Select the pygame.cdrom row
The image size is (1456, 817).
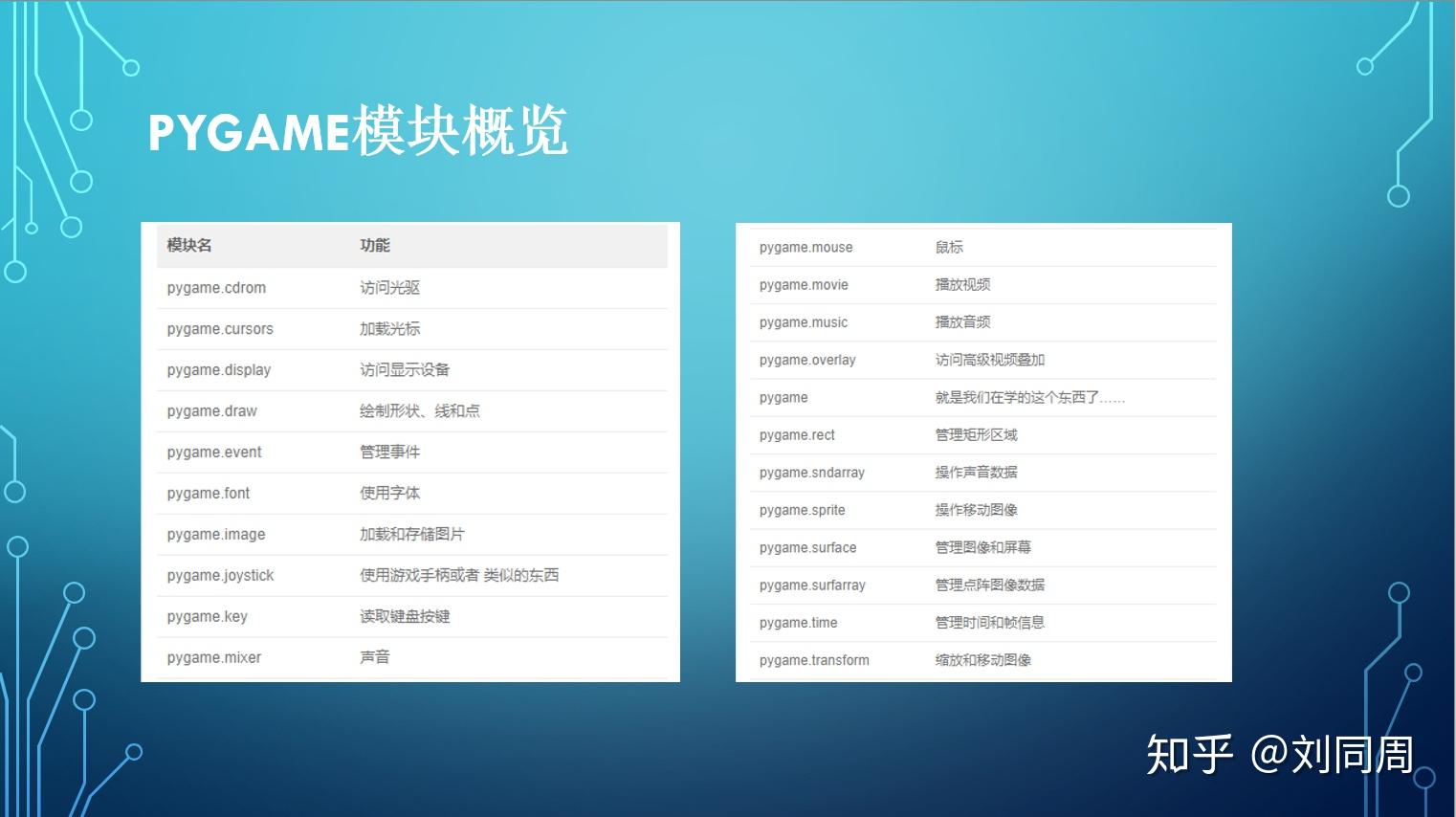(215, 287)
